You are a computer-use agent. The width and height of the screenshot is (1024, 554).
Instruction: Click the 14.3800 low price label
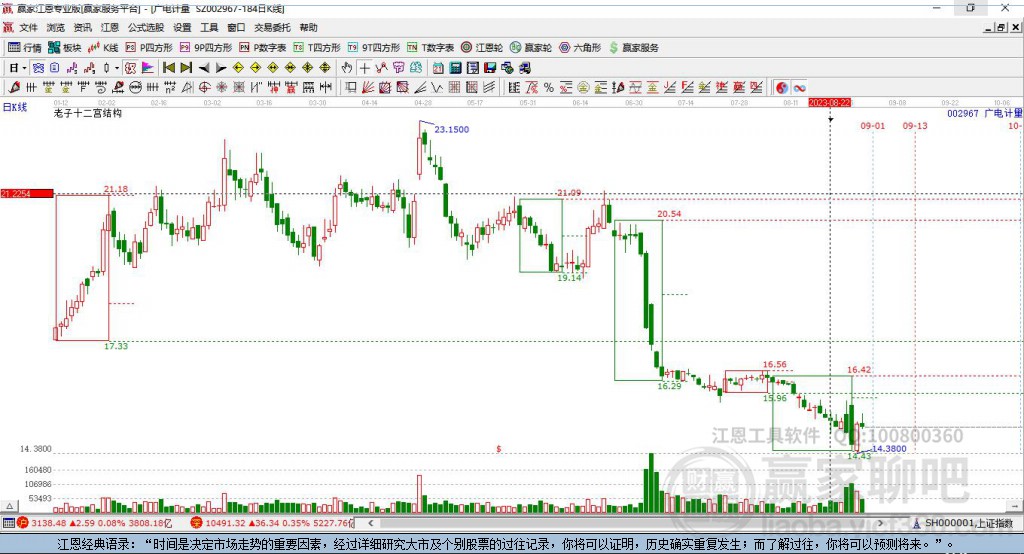pos(889,449)
